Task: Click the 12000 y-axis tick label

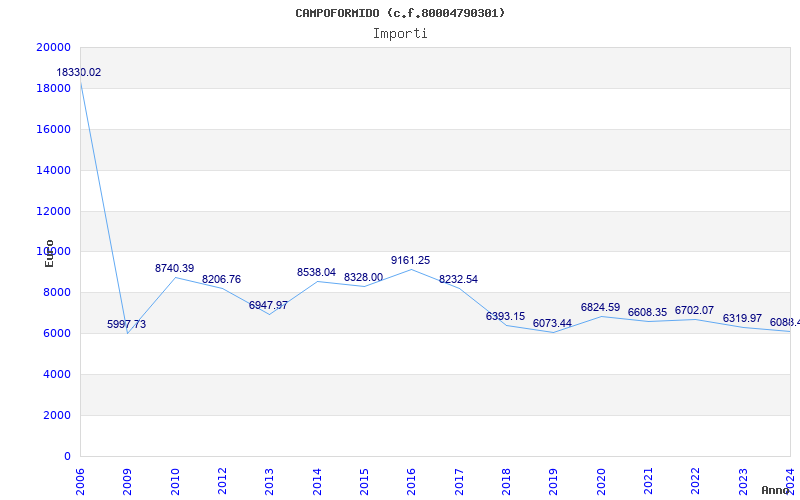Action: point(54,211)
